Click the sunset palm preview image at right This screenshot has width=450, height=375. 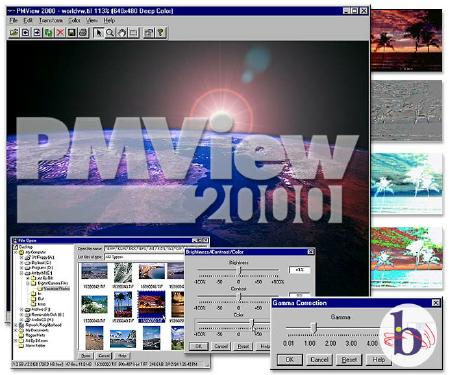coord(406,40)
